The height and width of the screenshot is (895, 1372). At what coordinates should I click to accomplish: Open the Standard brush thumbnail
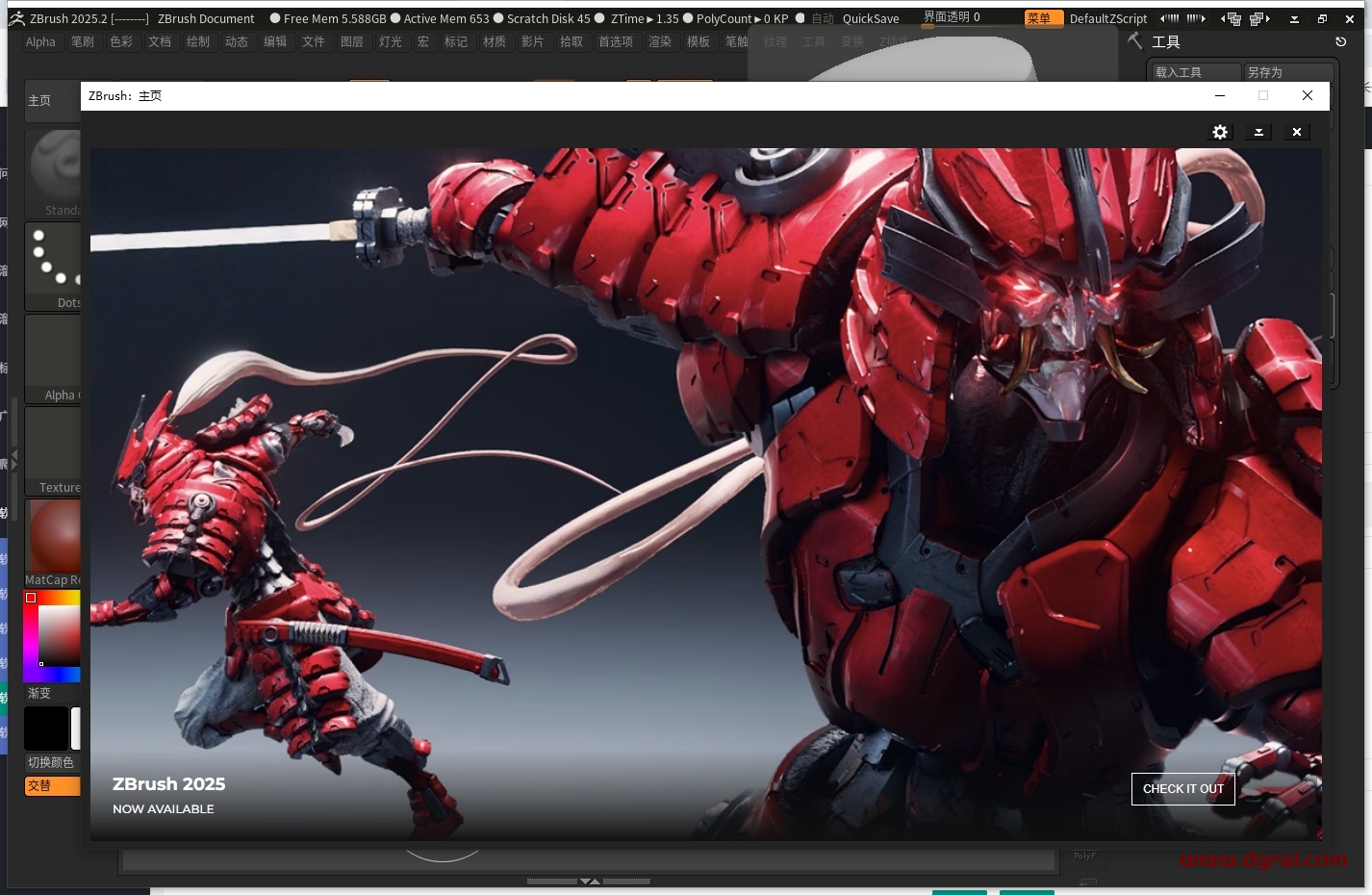[54, 173]
